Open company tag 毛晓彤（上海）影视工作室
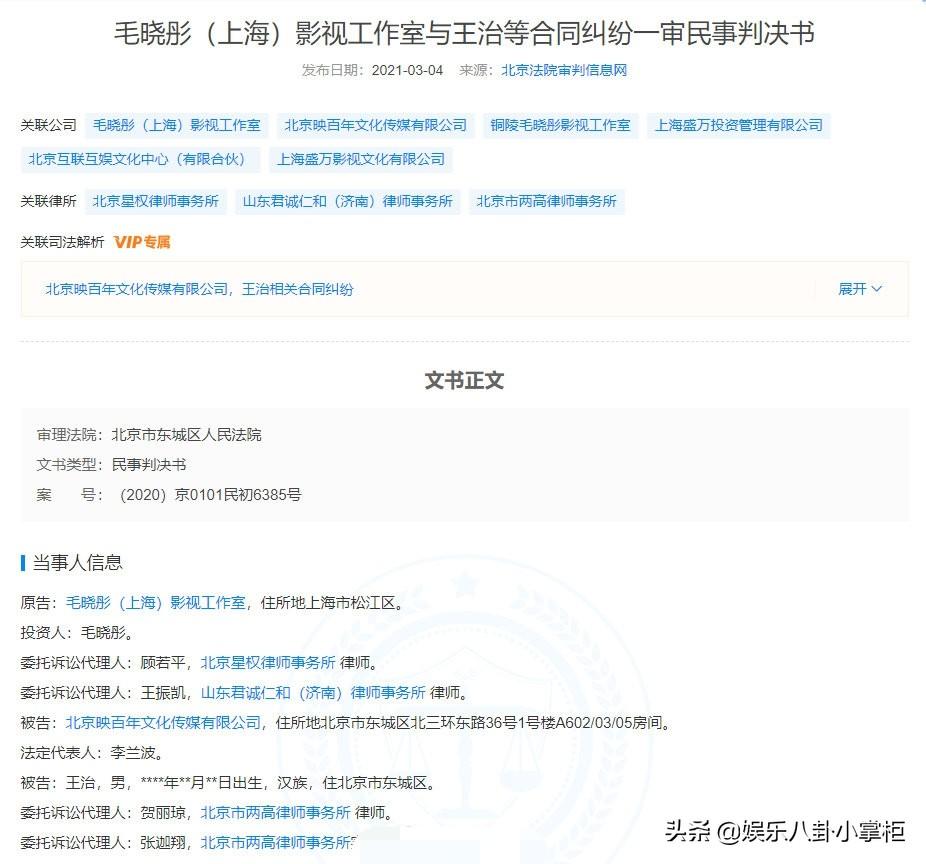The width and height of the screenshot is (926, 864). click(177, 125)
